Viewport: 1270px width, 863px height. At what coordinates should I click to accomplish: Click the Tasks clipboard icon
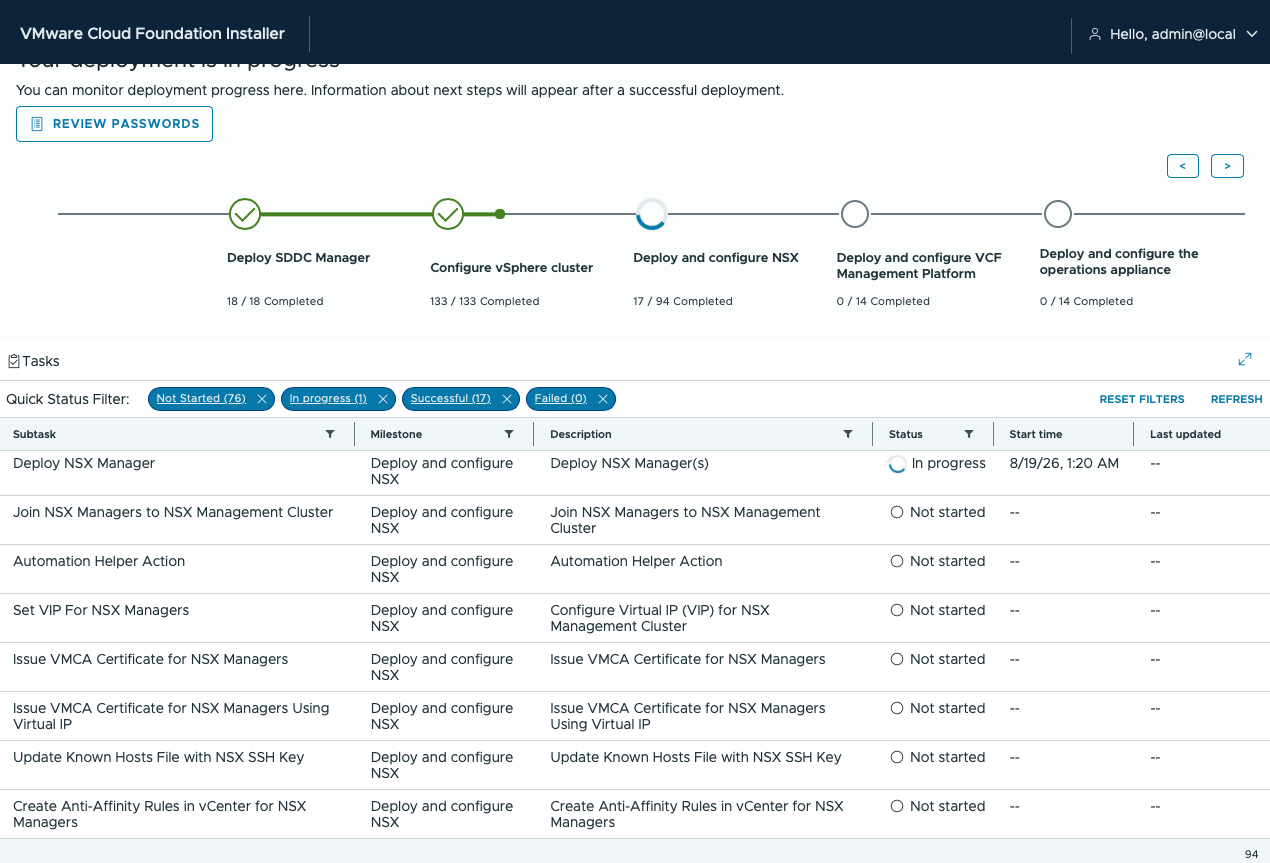(x=14, y=361)
